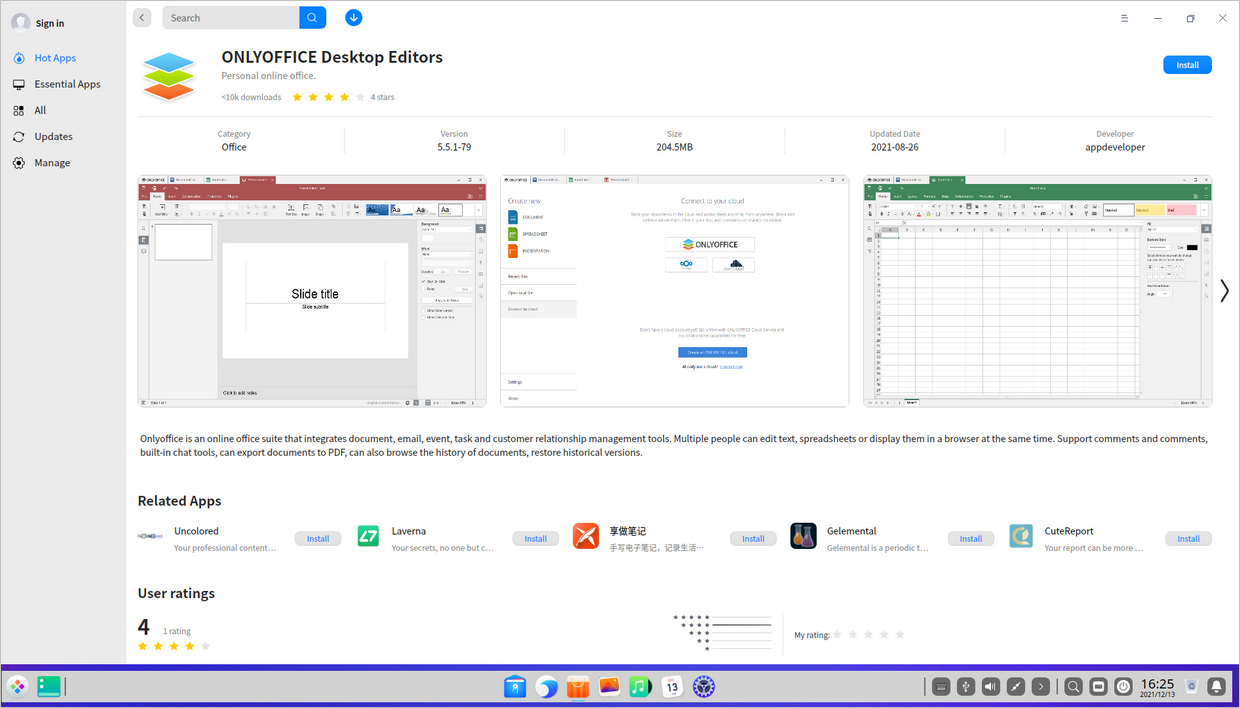Show next screenshot using the right chevron

[x=1224, y=290]
